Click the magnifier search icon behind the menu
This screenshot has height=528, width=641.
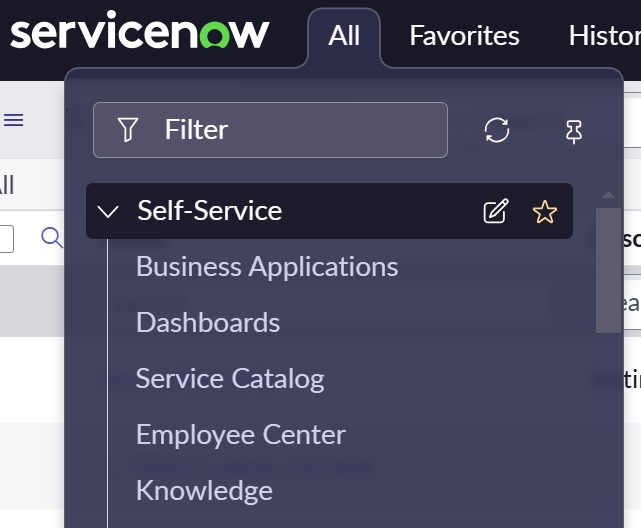(x=51, y=237)
